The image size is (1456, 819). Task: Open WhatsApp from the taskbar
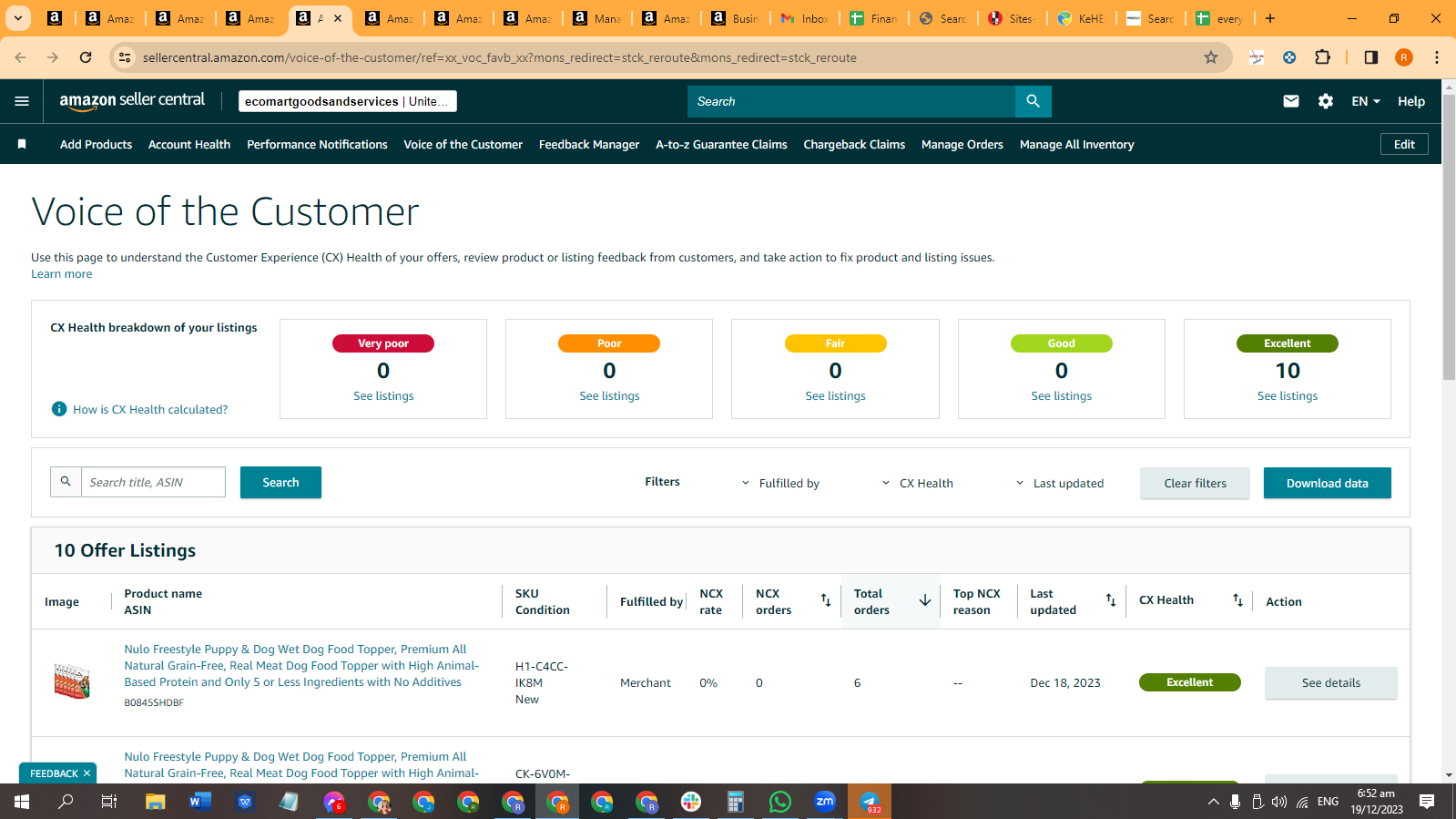coord(780,802)
